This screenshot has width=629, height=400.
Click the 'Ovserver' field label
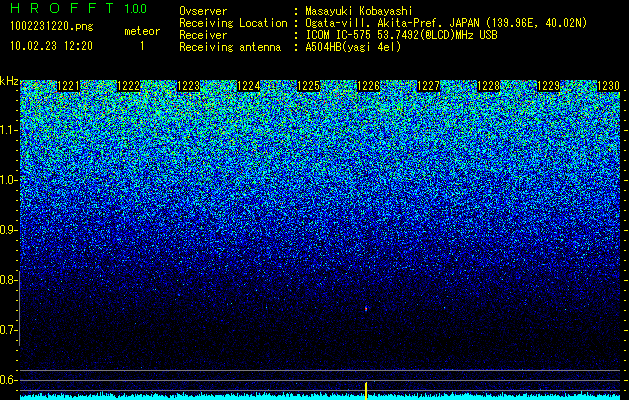pyautogui.click(x=203, y=11)
